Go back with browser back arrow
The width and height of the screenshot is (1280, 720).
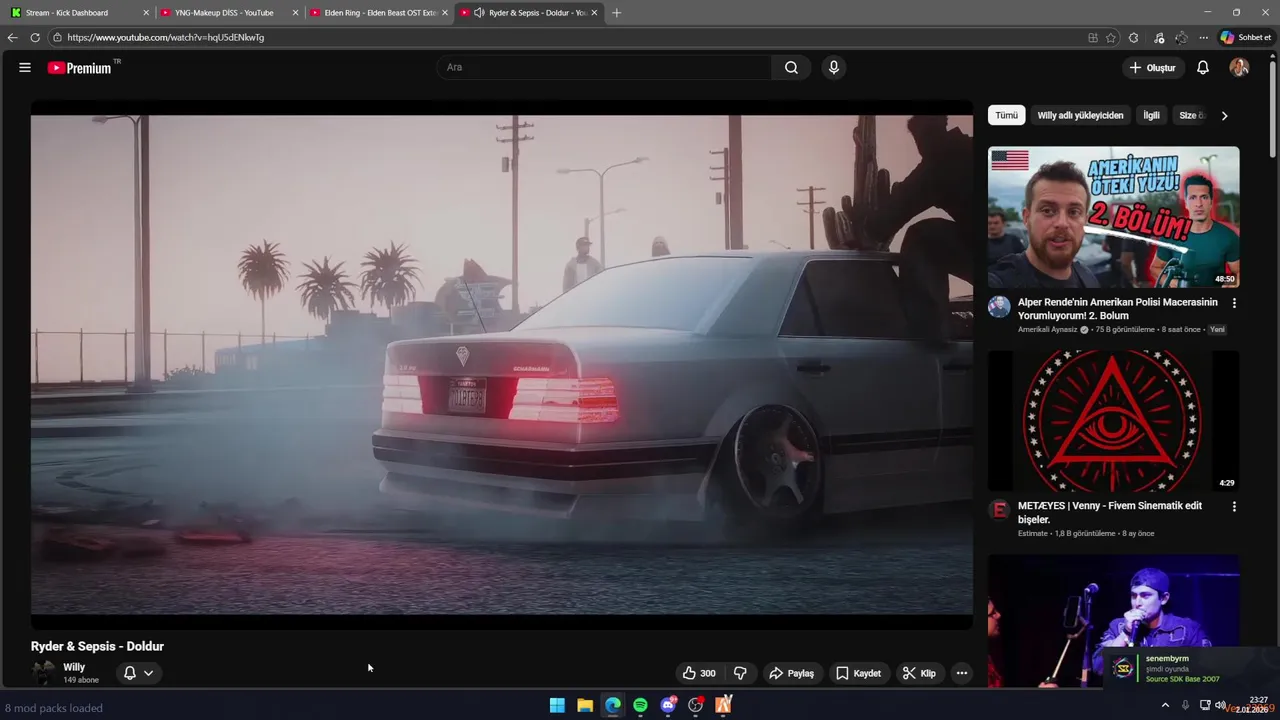[12, 38]
